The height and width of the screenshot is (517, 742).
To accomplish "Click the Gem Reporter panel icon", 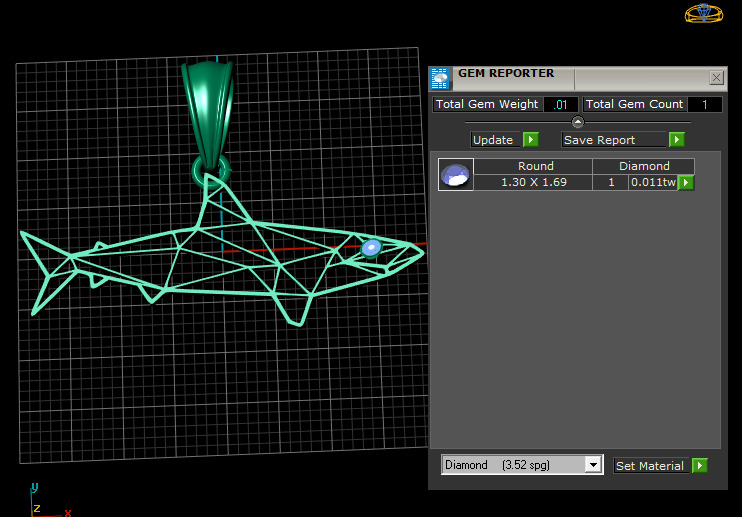I will pyautogui.click(x=440, y=79).
